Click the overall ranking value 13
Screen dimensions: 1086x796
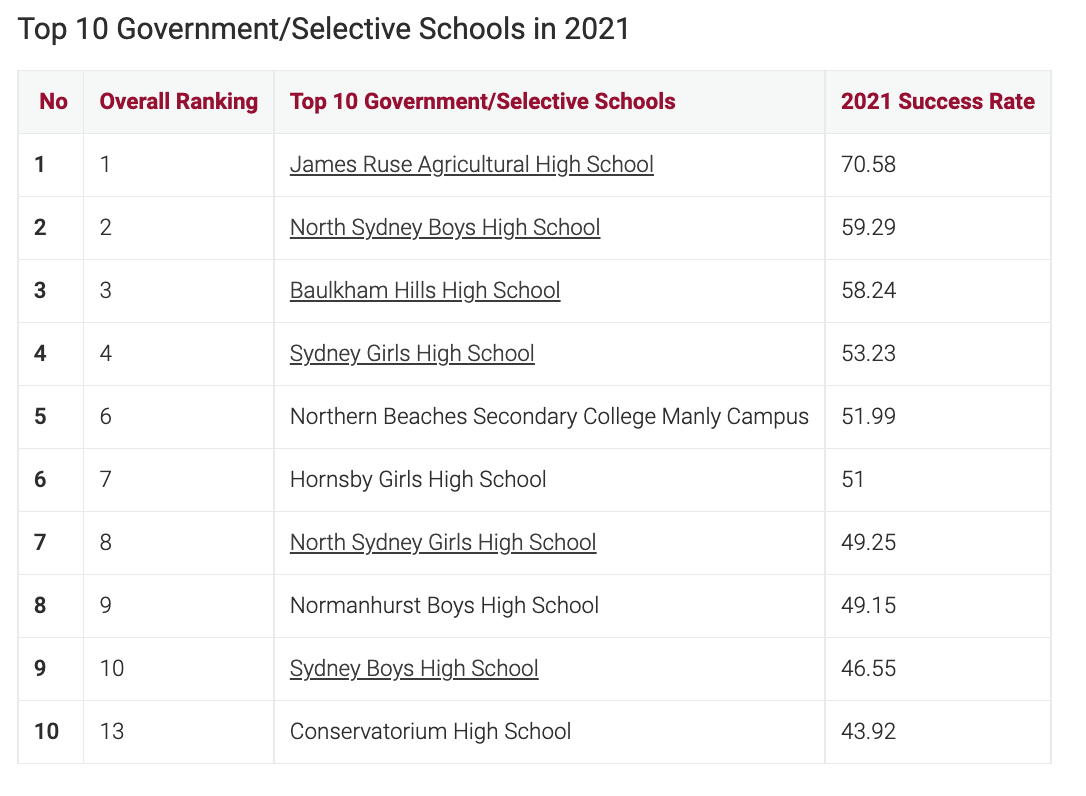pos(112,732)
